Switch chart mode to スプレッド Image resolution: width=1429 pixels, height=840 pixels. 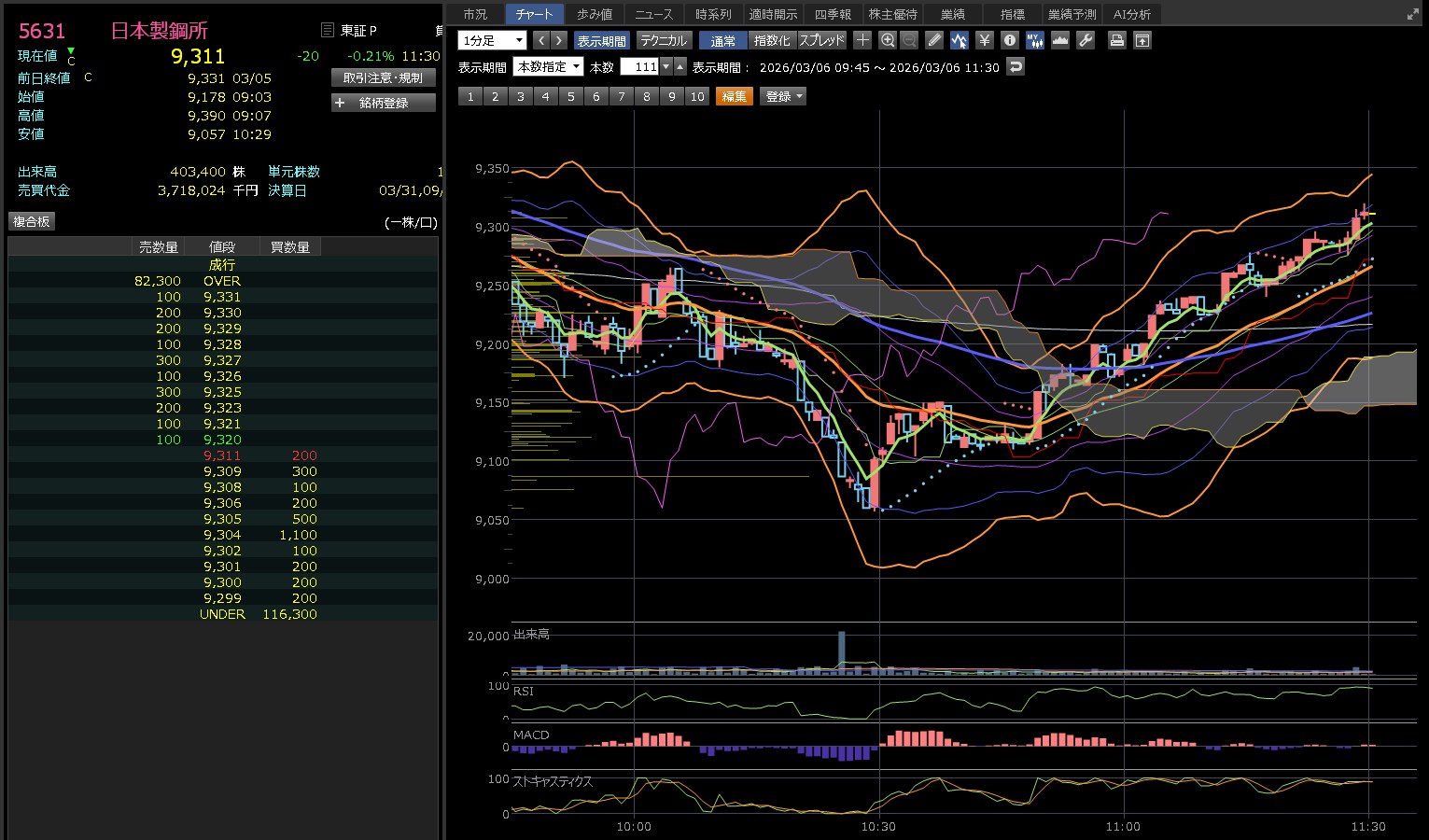pos(821,41)
